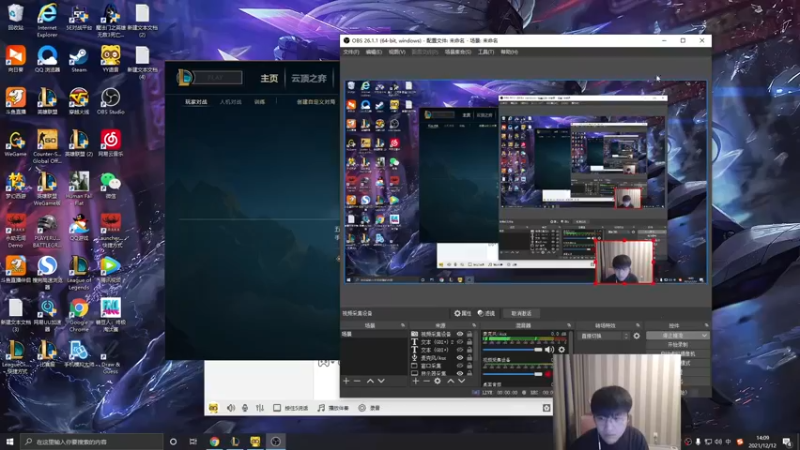800x450 pixels.
Task: Open OBS Studio desktop shortcut
Action: tap(110, 101)
